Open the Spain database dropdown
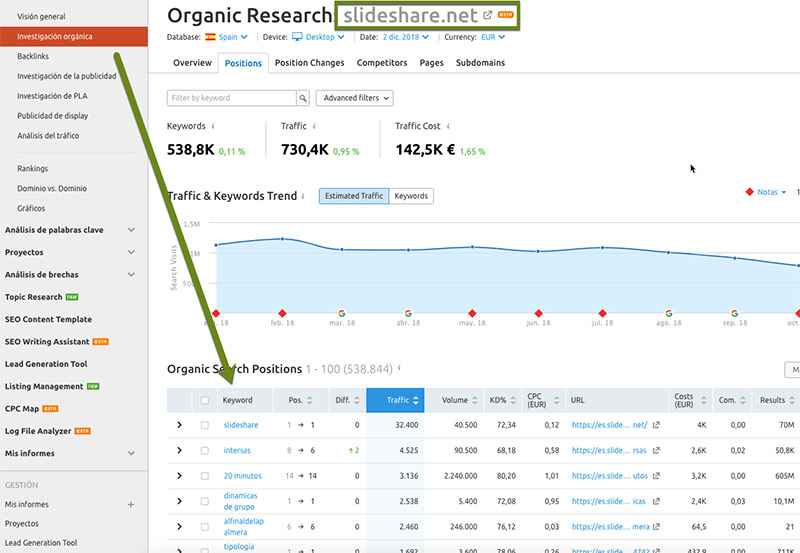 (x=233, y=37)
